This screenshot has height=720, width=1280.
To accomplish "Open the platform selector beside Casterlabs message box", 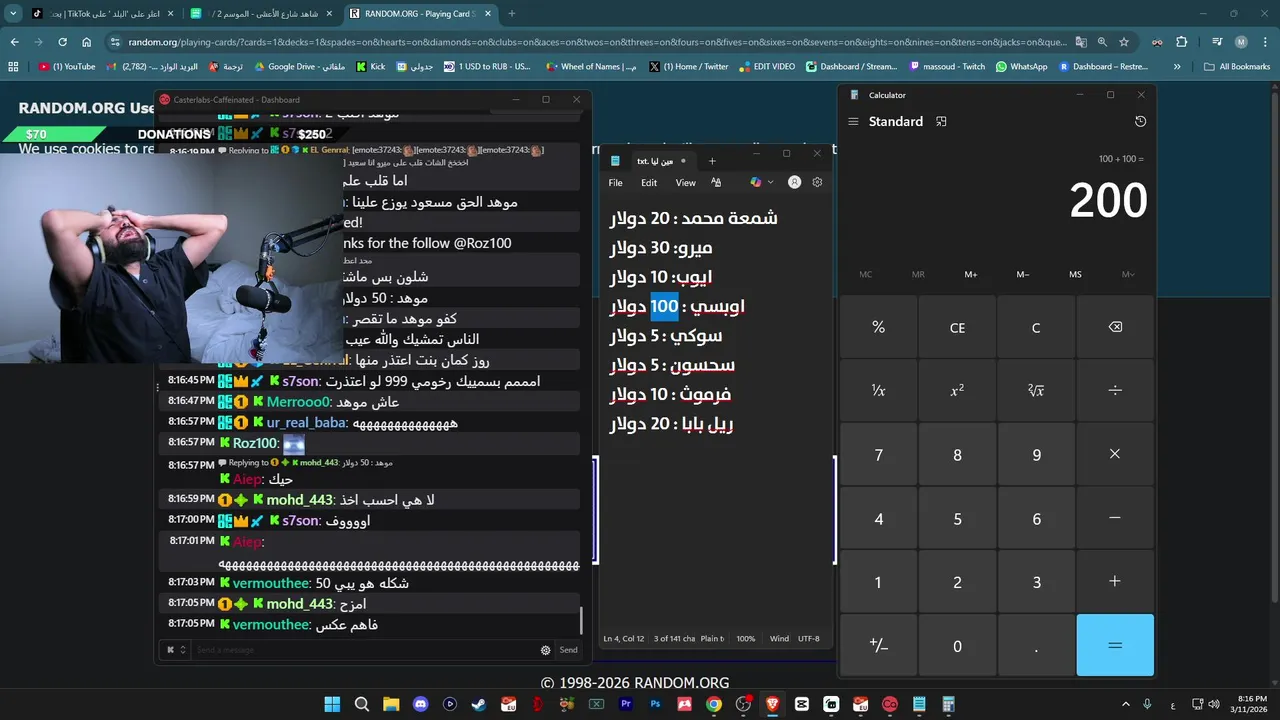I will [x=176, y=650].
